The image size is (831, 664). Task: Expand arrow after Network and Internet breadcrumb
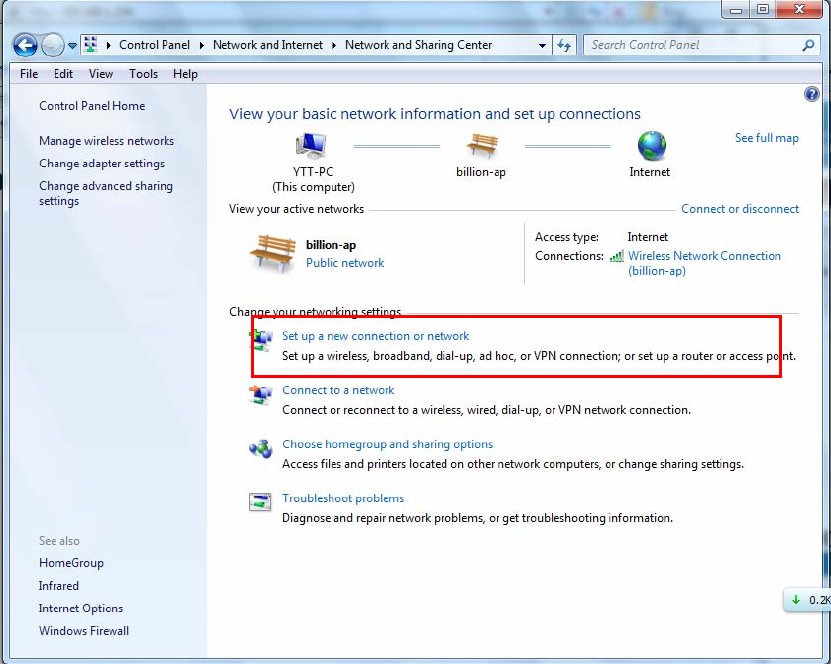click(334, 46)
